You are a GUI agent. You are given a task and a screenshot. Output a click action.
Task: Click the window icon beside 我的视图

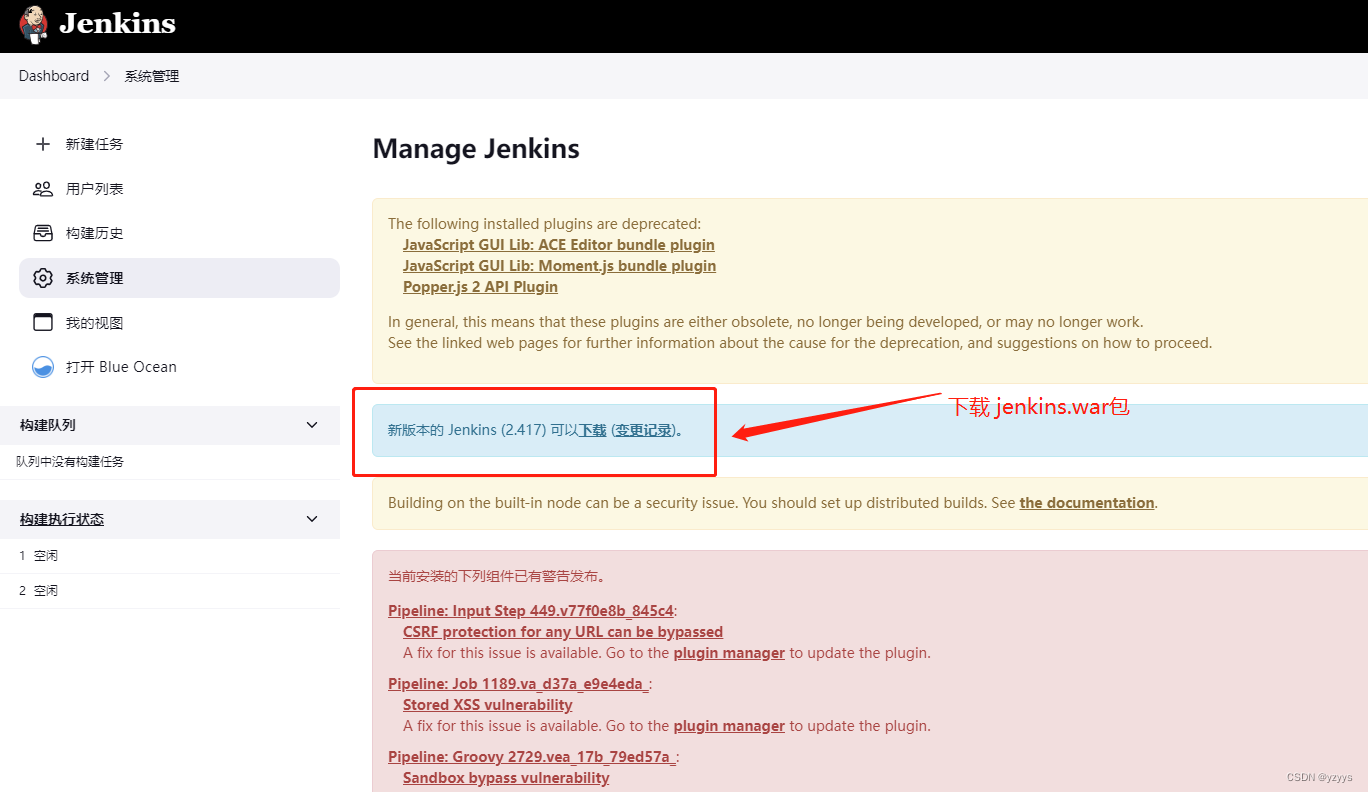pyautogui.click(x=42, y=322)
